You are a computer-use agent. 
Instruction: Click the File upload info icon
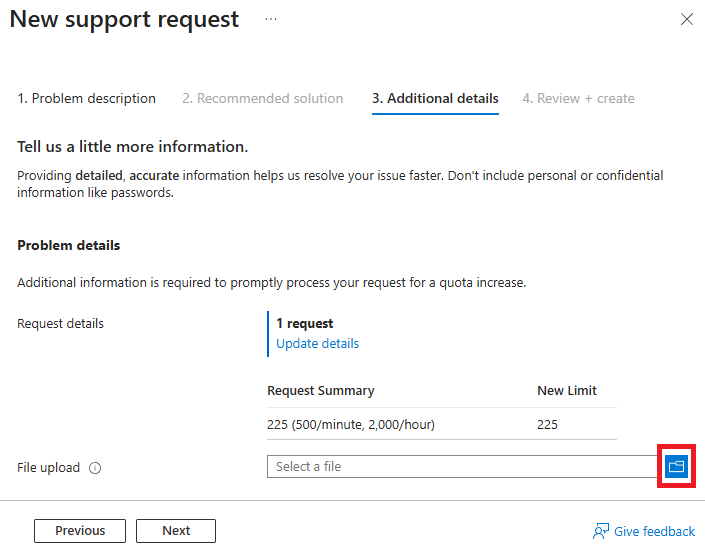95,468
